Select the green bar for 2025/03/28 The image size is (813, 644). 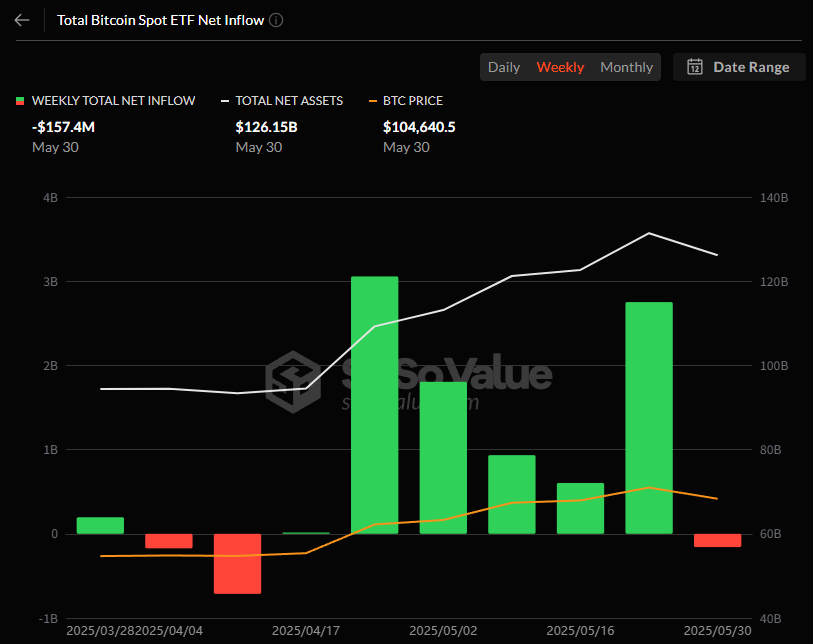tap(100, 525)
